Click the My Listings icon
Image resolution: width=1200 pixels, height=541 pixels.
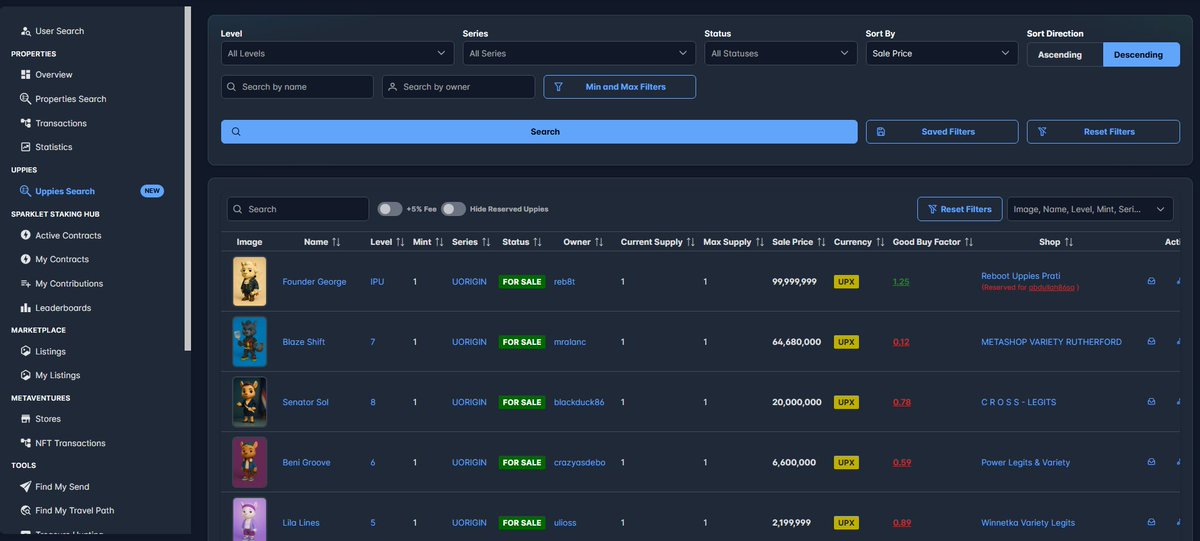[x=26, y=375]
